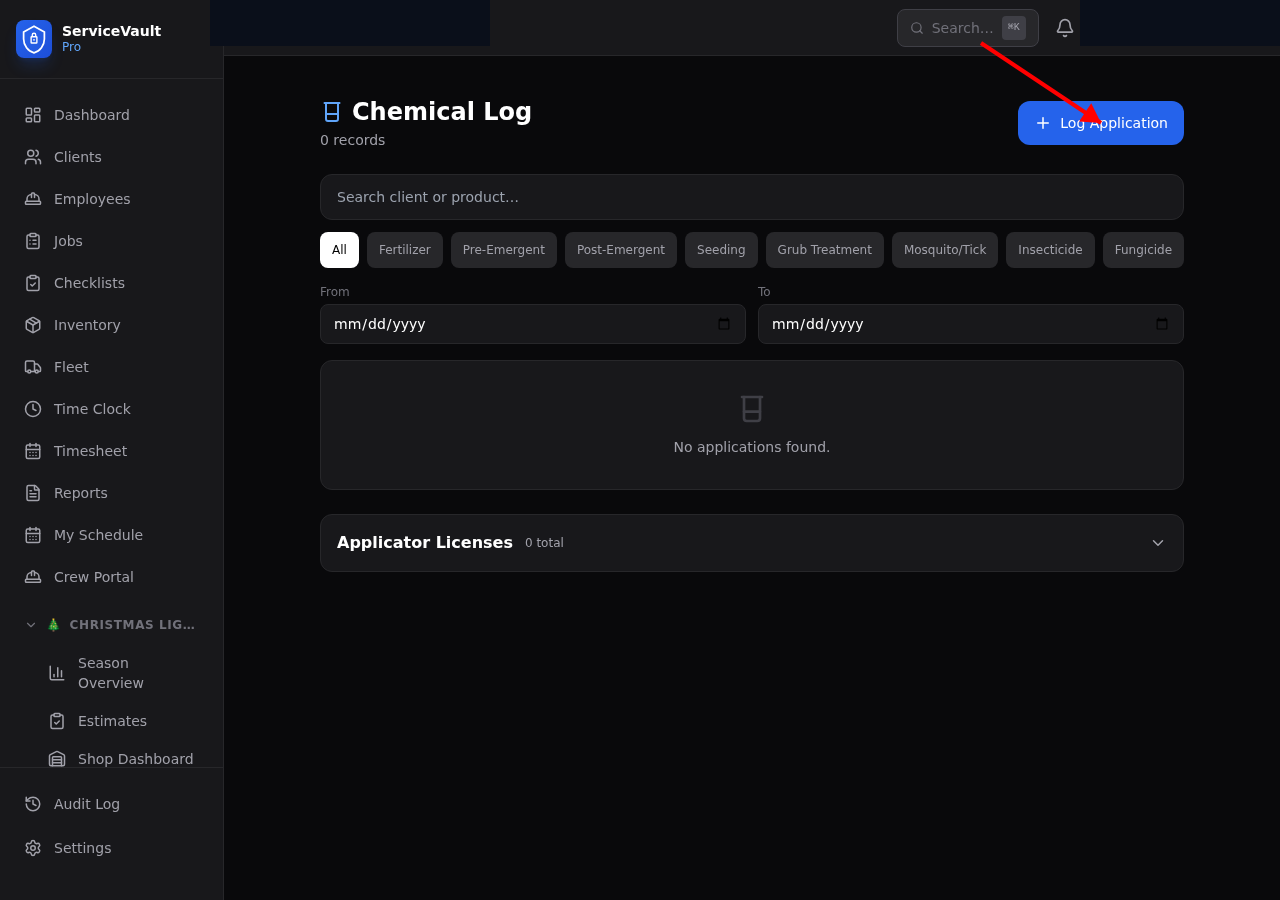Turn on the Fungicide filter
The height and width of the screenshot is (900, 1280).
1143,249
